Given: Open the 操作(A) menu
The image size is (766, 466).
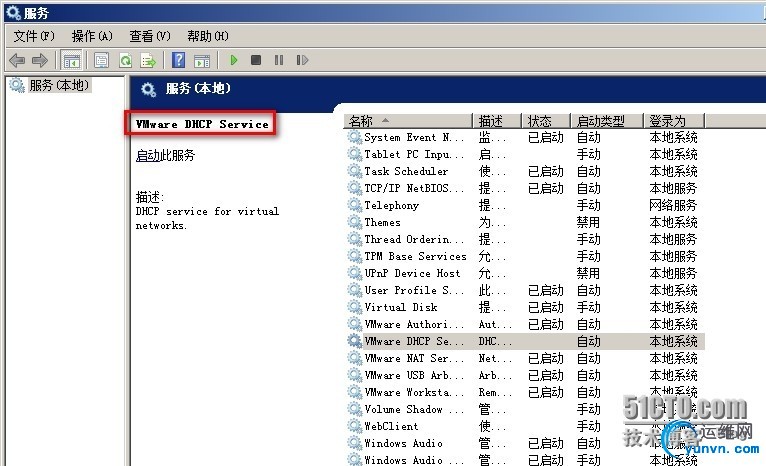Looking at the screenshot, I should pyautogui.click(x=92, y=36).
